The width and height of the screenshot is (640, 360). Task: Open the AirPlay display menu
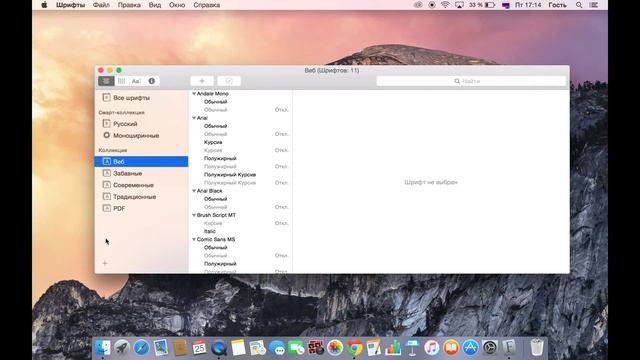[459, 5]
